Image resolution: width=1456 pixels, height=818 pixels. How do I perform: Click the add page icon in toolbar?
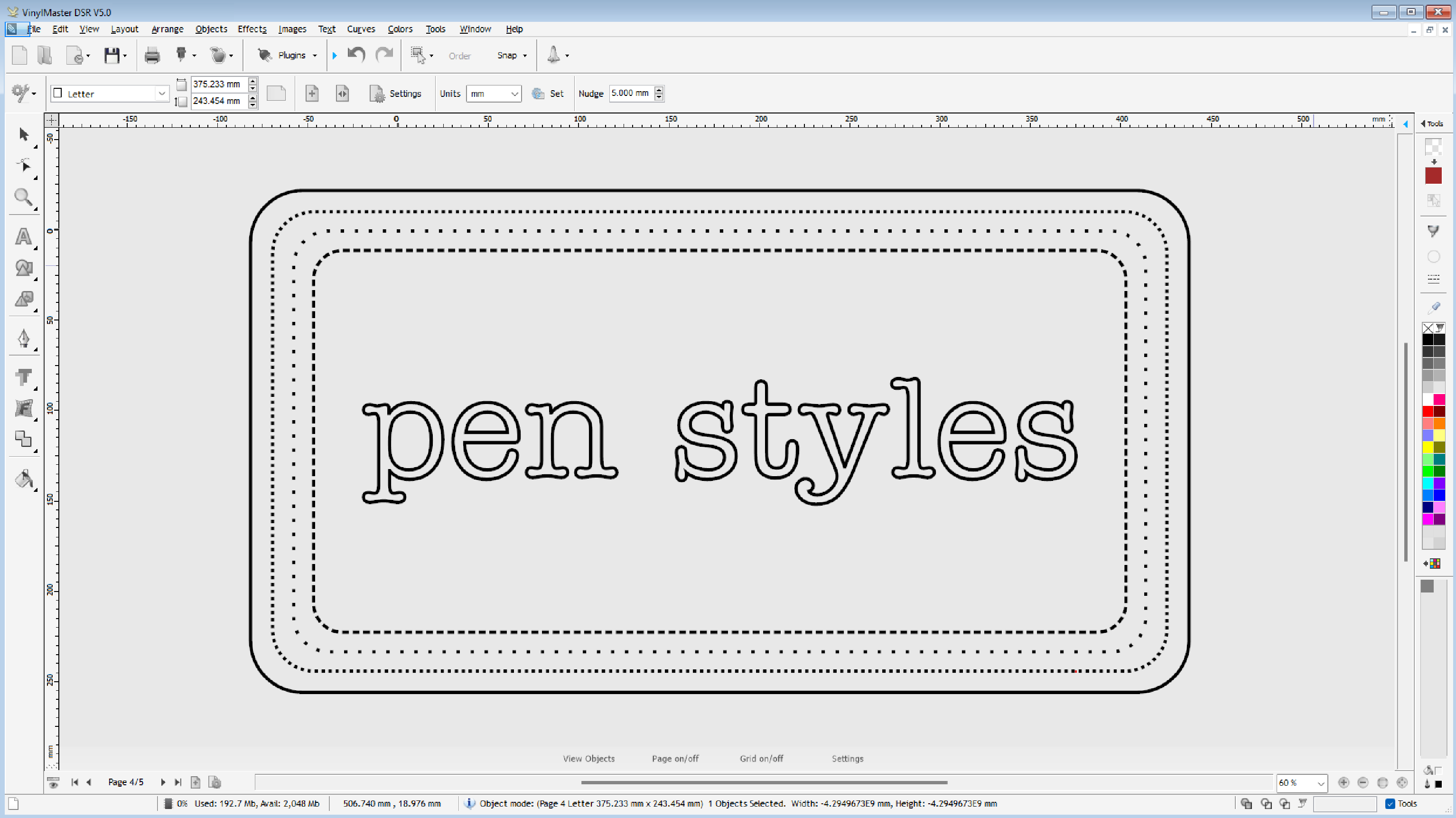312,93
